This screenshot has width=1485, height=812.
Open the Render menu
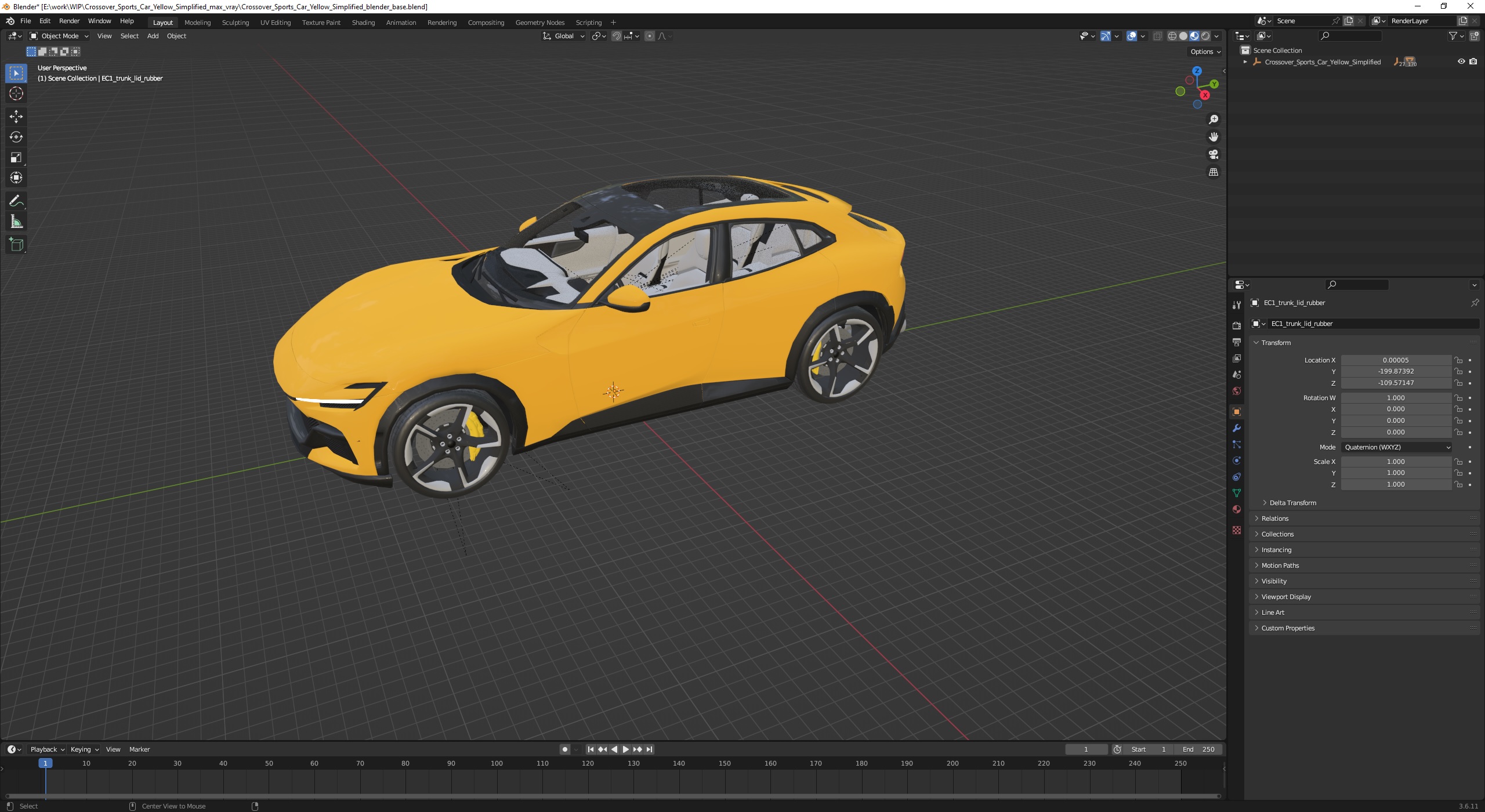click(x=69, y=21)
